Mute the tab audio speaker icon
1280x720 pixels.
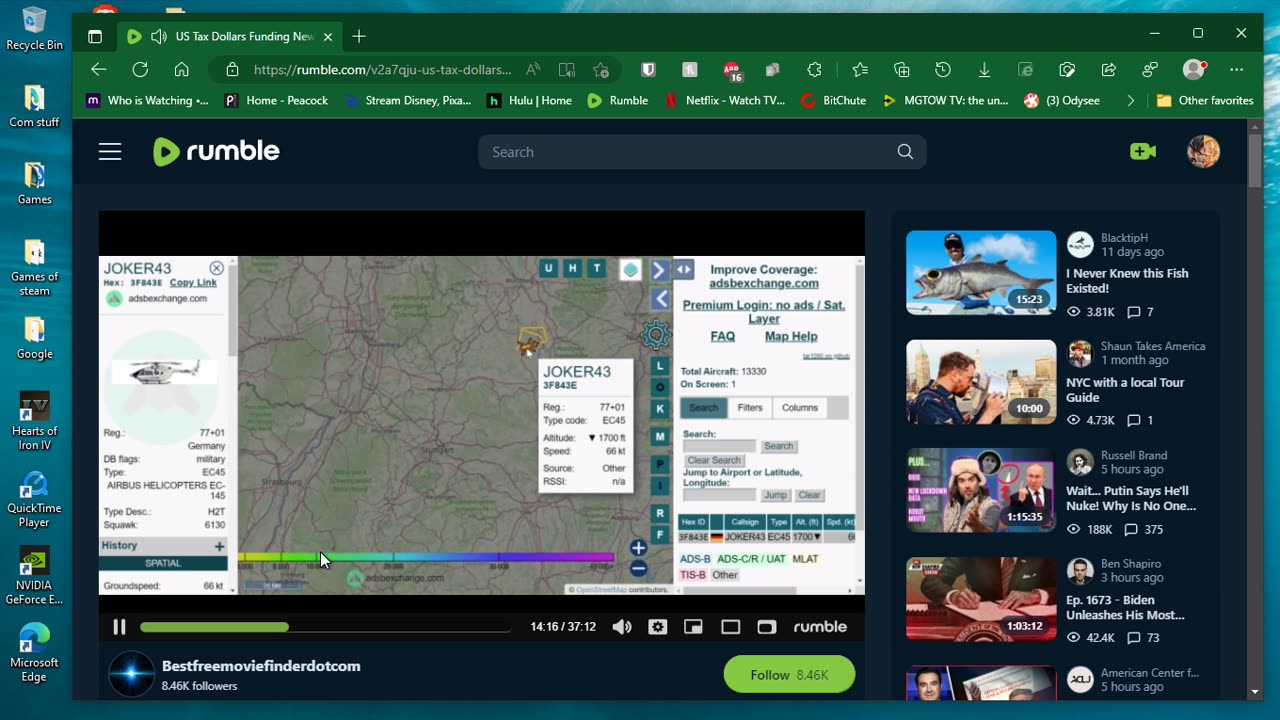158,37
